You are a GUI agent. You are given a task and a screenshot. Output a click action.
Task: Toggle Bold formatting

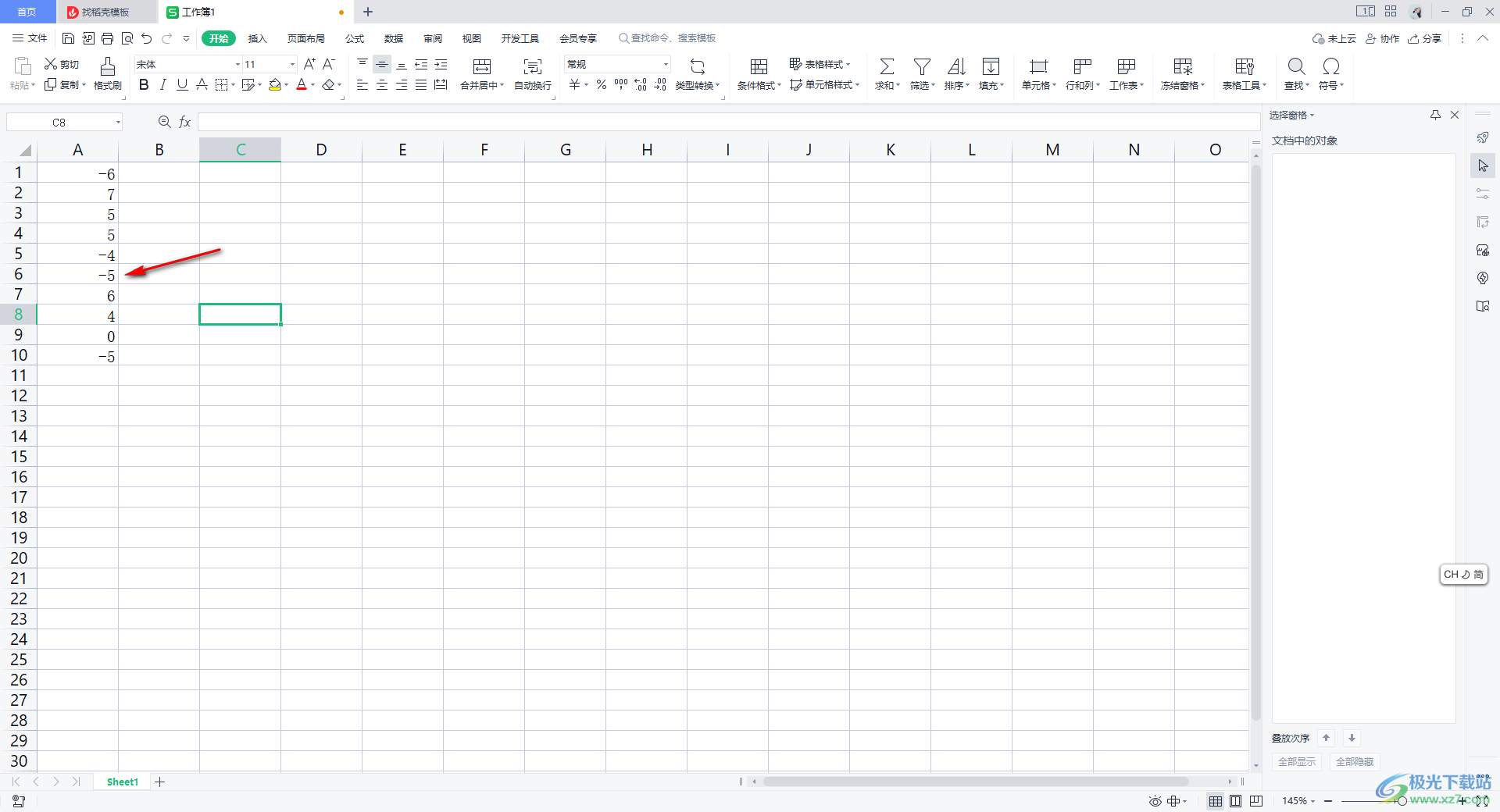pos(144,84)
